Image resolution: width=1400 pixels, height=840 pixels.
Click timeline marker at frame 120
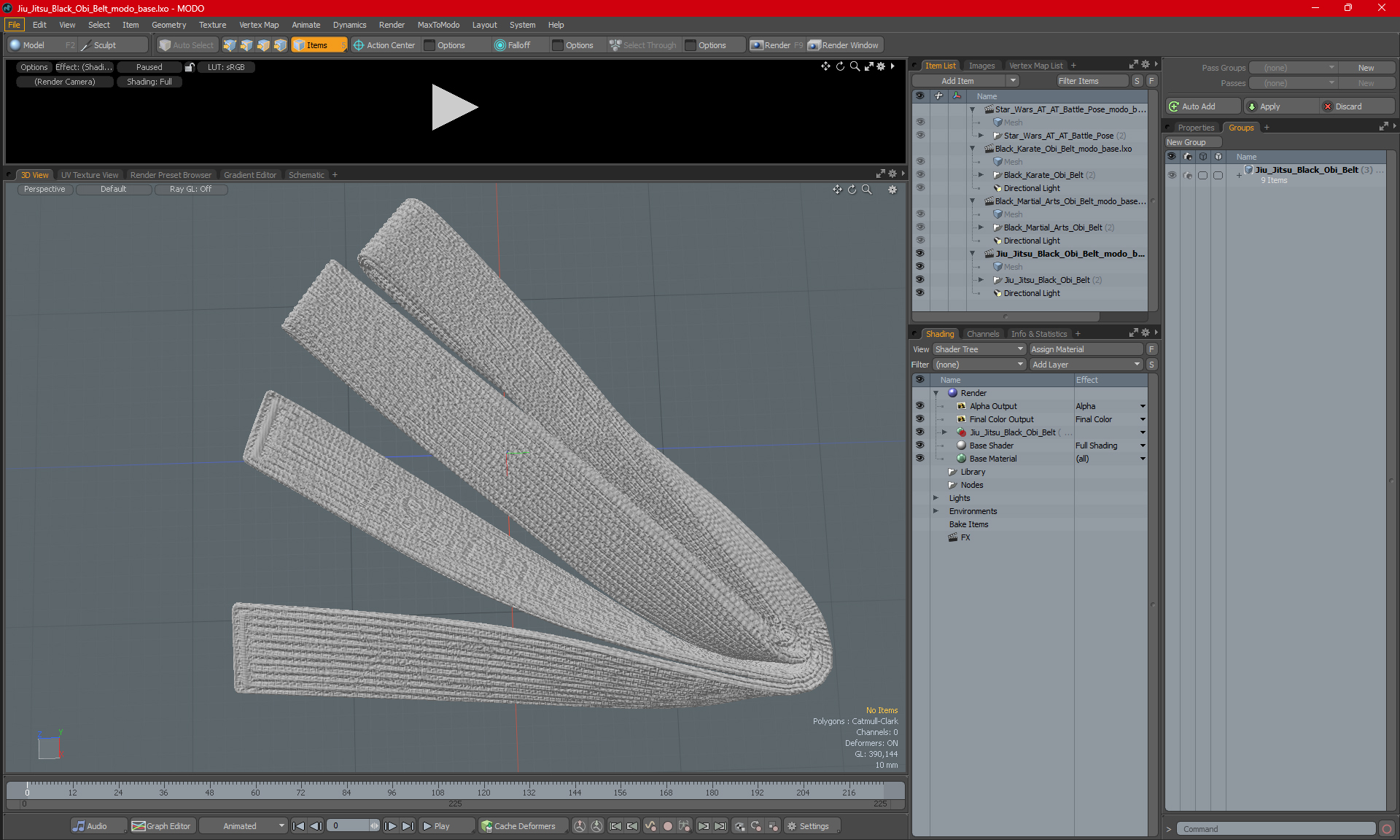[x=483, y=790]
